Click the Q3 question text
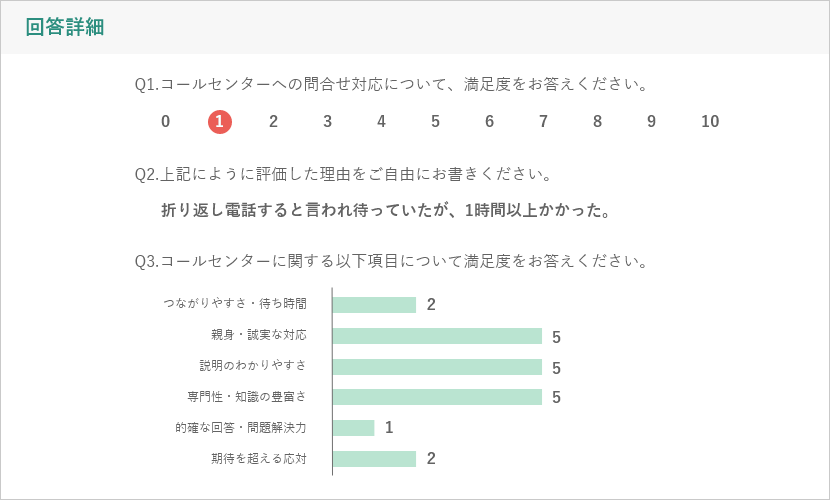This screenshot has height=500, width=830. 391,261
